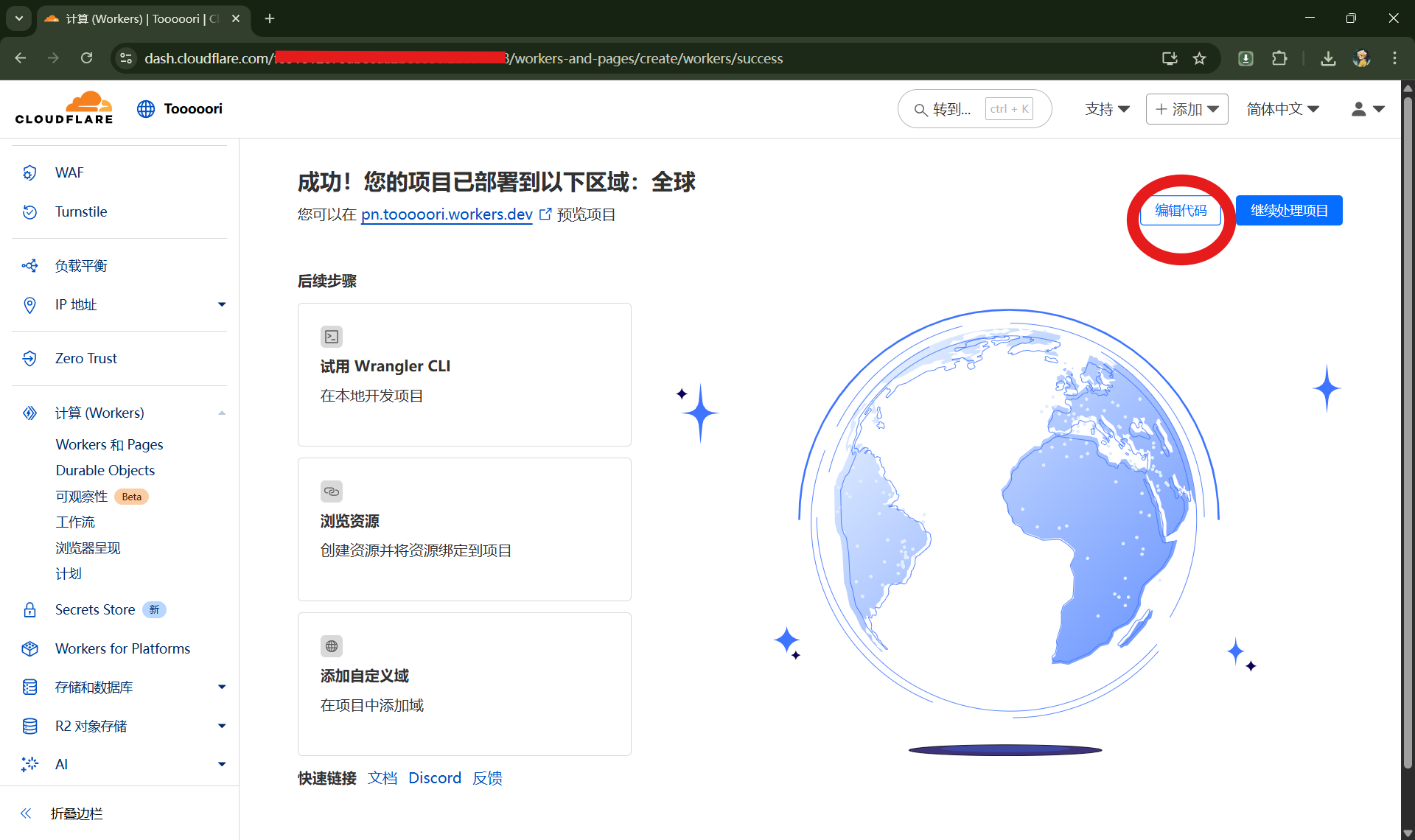This screenshot has width=1415, height=840.
Task: Expand the IP 地址 menu
Action: (221, 304)
